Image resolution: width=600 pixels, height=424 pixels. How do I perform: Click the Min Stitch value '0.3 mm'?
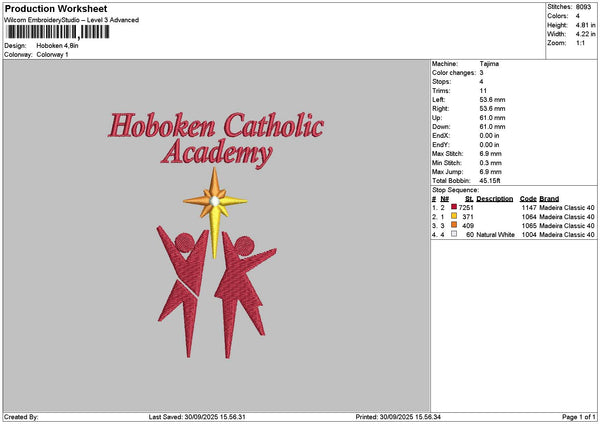click(x=490, y=163)
